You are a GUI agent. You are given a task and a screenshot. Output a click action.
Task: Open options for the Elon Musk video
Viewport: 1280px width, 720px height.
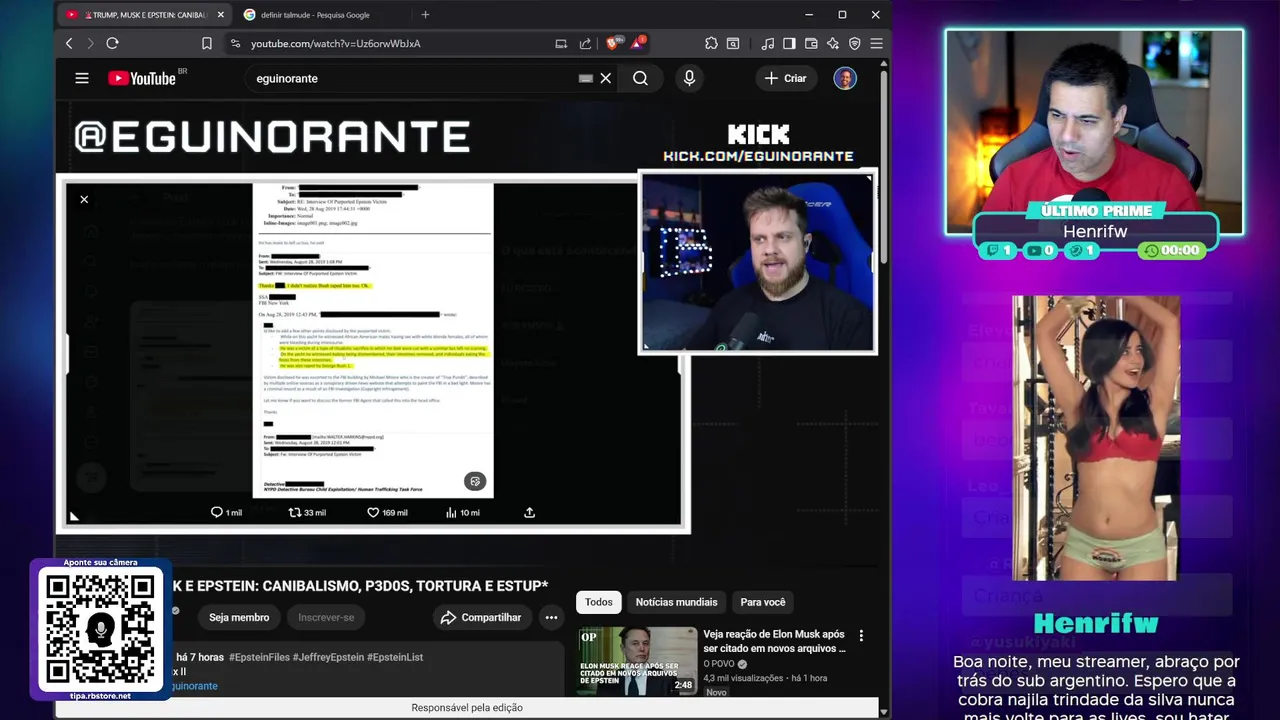click(x=861, y=635)
